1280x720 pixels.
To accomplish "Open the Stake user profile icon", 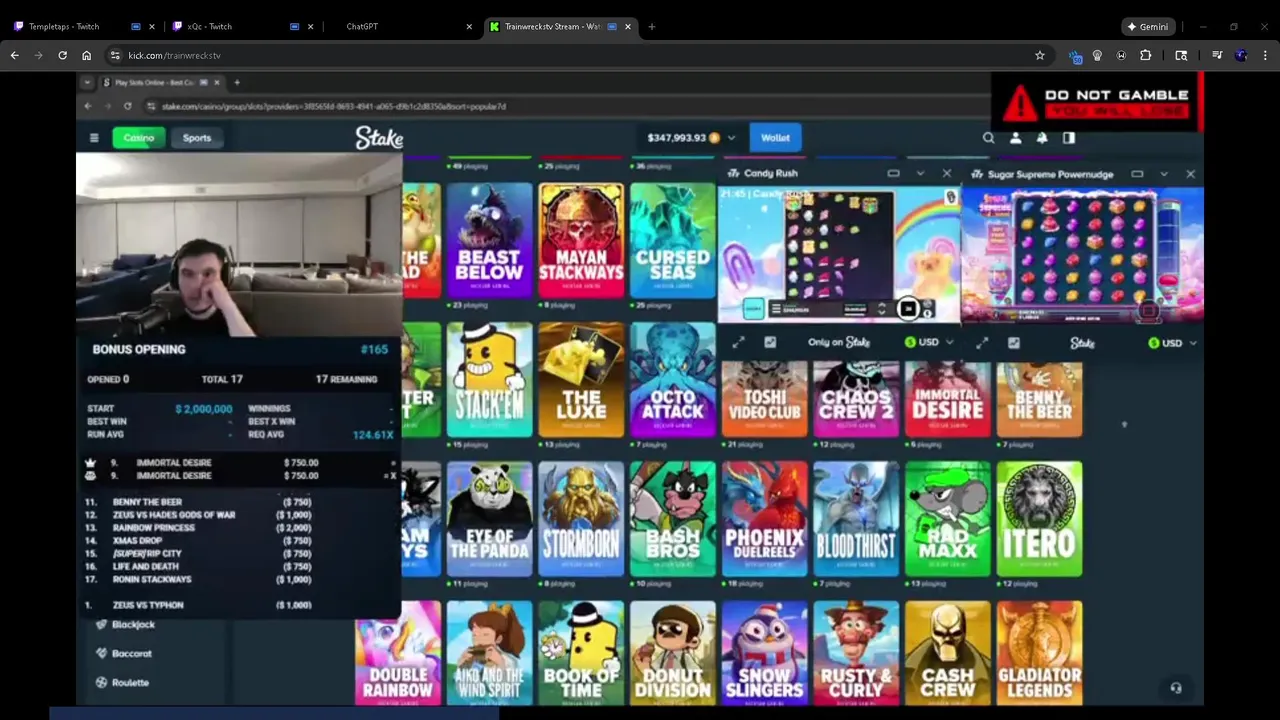I will [1015, 138].
